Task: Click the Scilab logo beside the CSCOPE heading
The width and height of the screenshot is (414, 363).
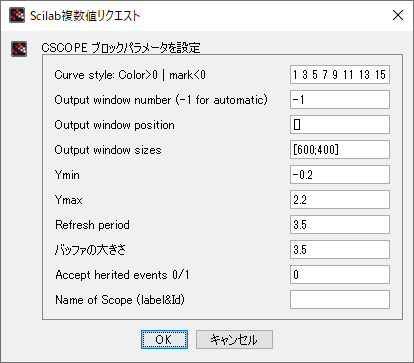Action: (19, 49)
